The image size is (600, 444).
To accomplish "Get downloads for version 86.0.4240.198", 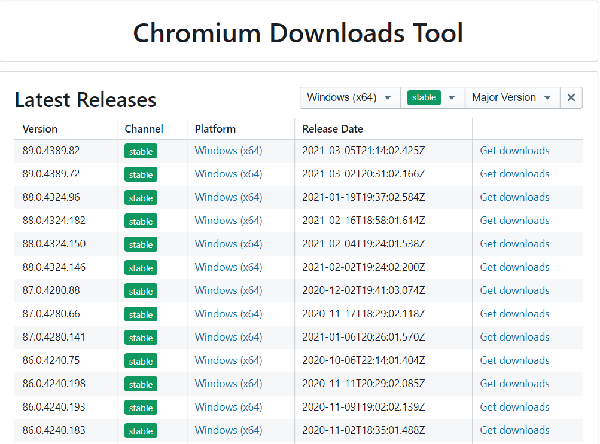I will (x=514, y=384).
